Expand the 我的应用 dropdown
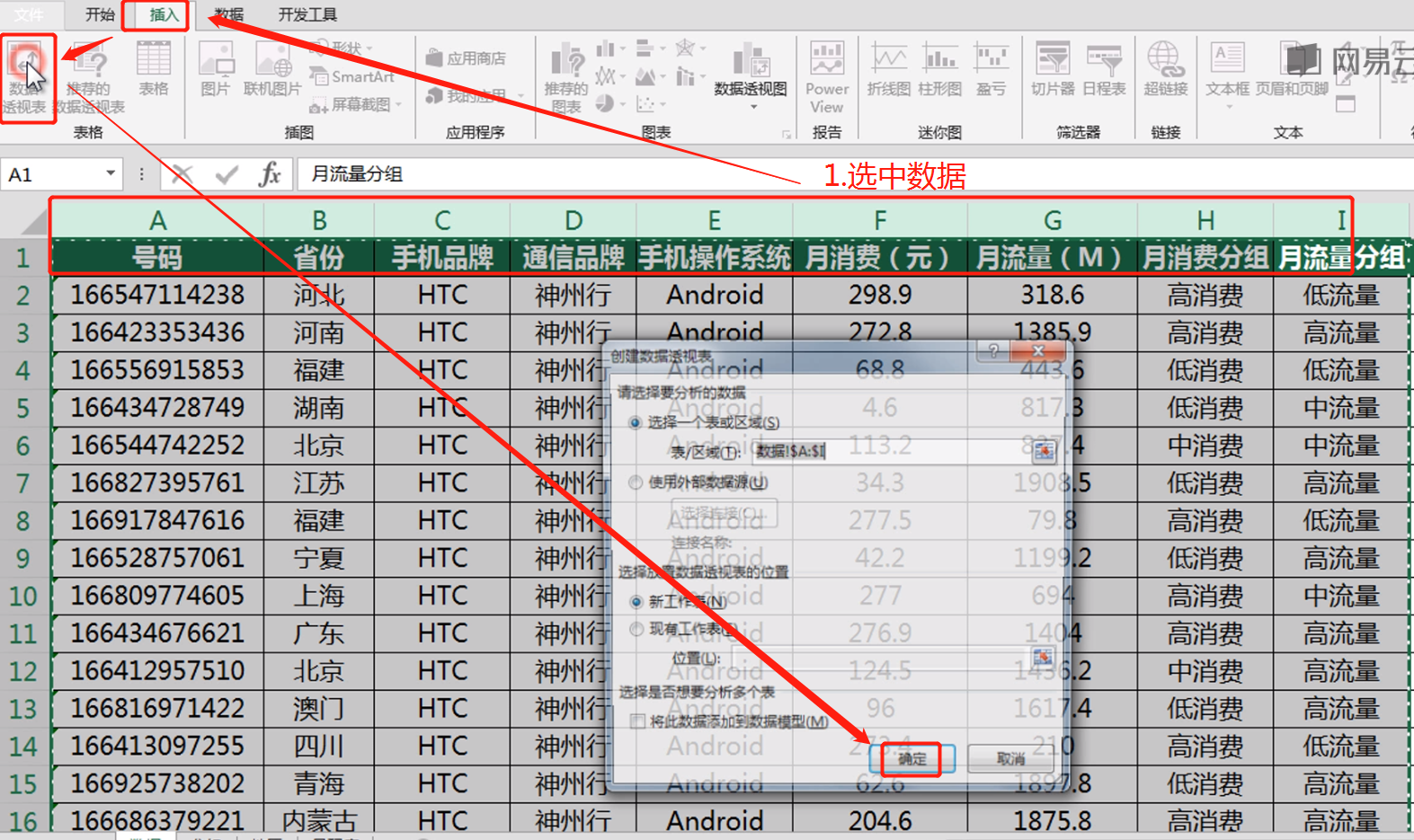The image size is (1414, 840). pos(521,95)
